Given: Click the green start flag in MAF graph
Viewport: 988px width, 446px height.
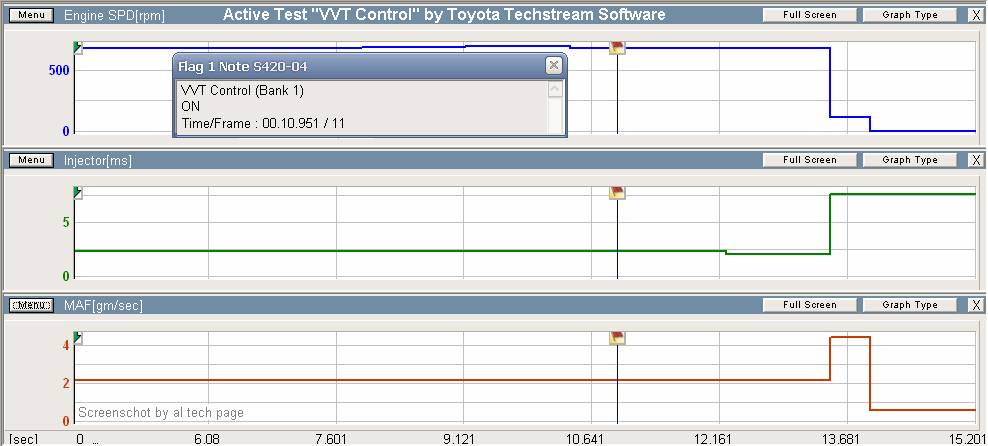Looking at the screenshot, I should pyautogui.click(x=77, y=339).
